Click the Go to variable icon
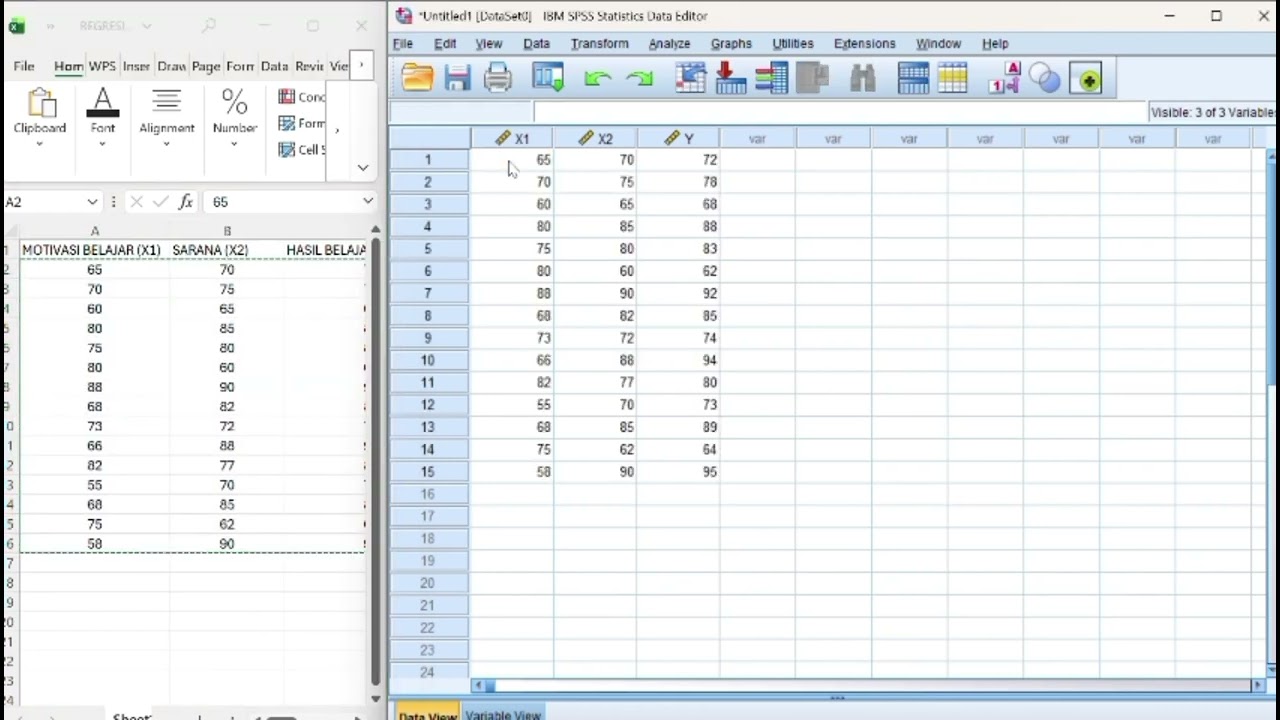Viewport: 1280px width, 720px height. coord(730,78)
